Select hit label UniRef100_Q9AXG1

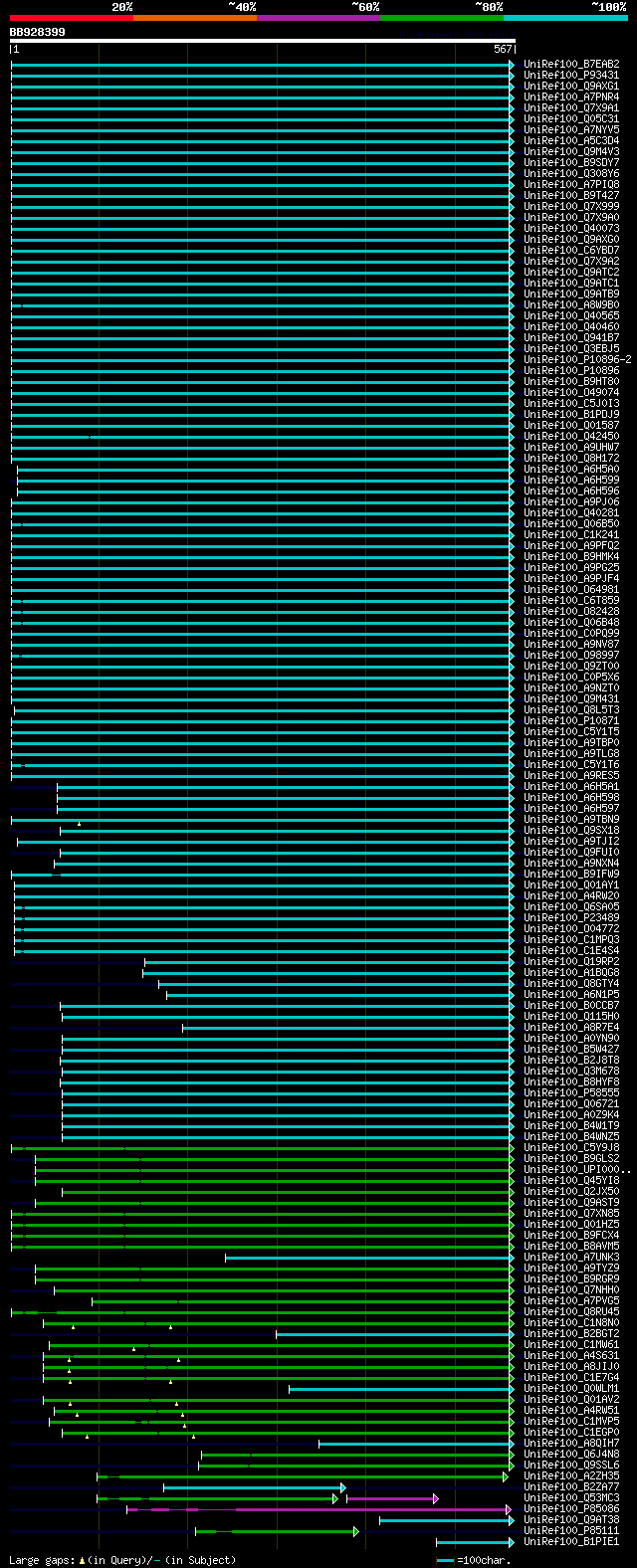pos(571,87)
